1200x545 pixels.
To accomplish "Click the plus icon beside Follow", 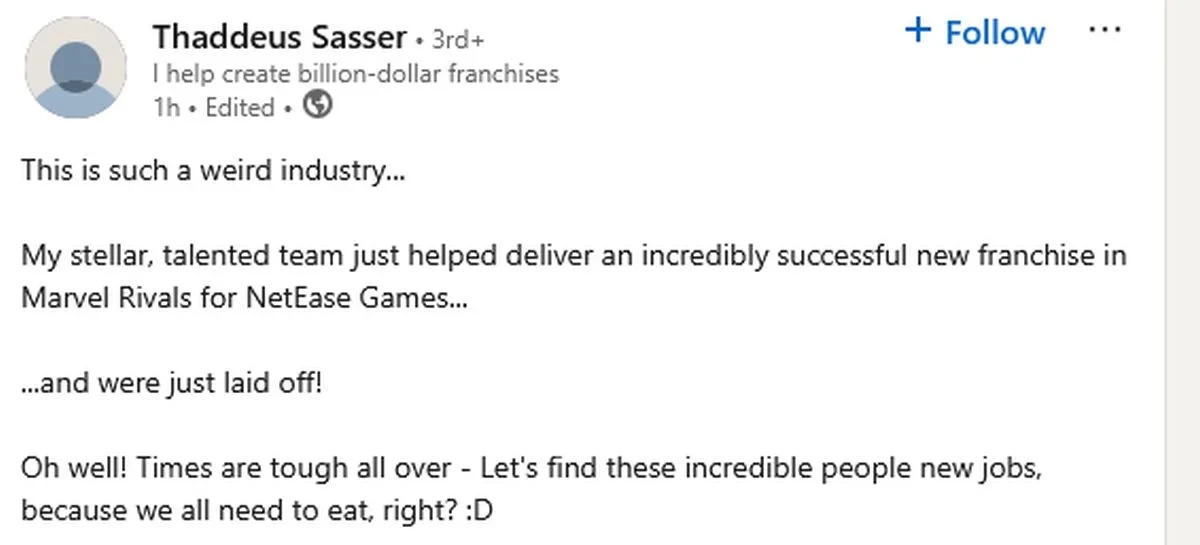I will [x=917, y=31].
